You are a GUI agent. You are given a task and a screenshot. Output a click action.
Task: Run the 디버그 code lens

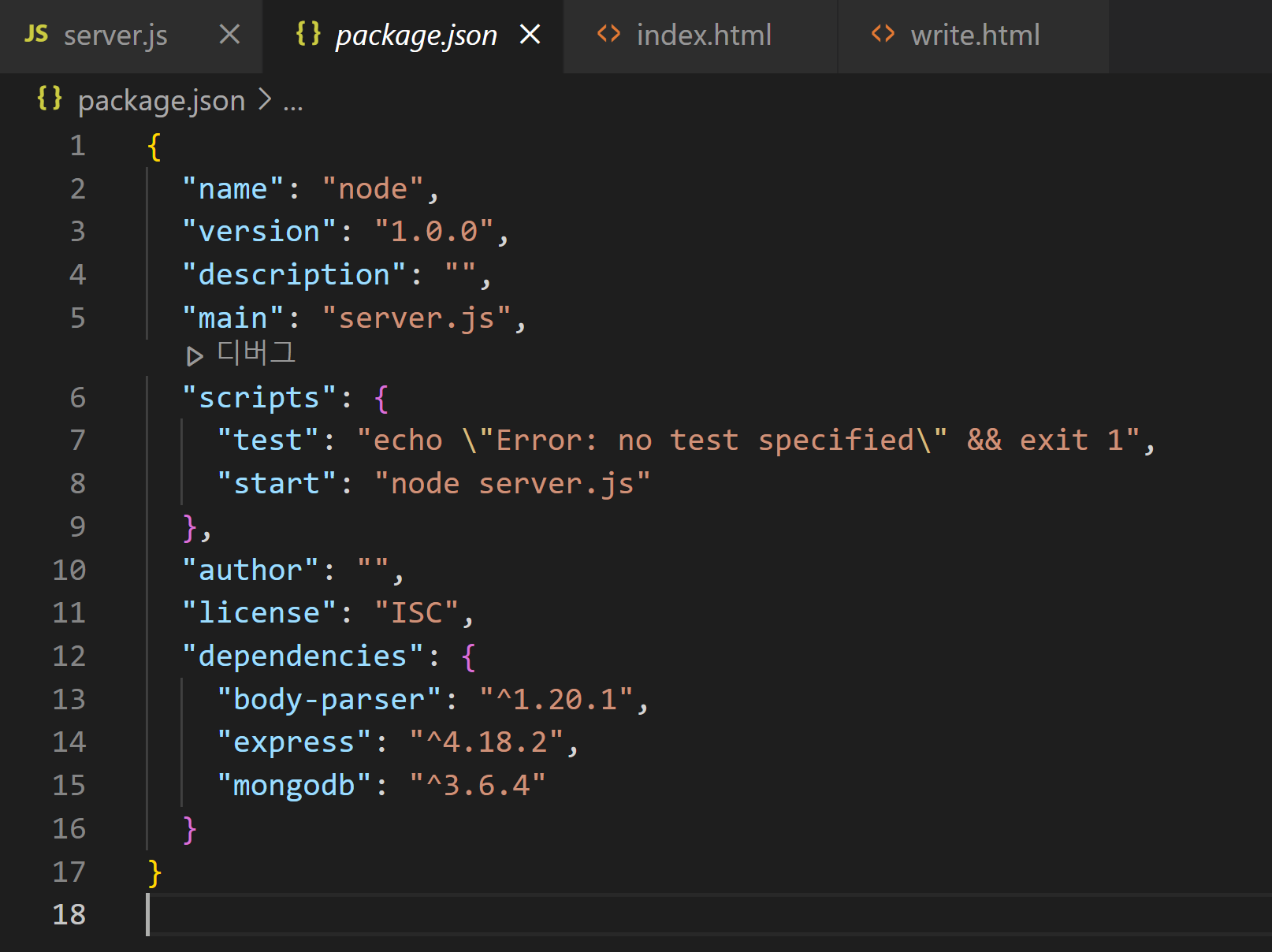tap(256, 352)
